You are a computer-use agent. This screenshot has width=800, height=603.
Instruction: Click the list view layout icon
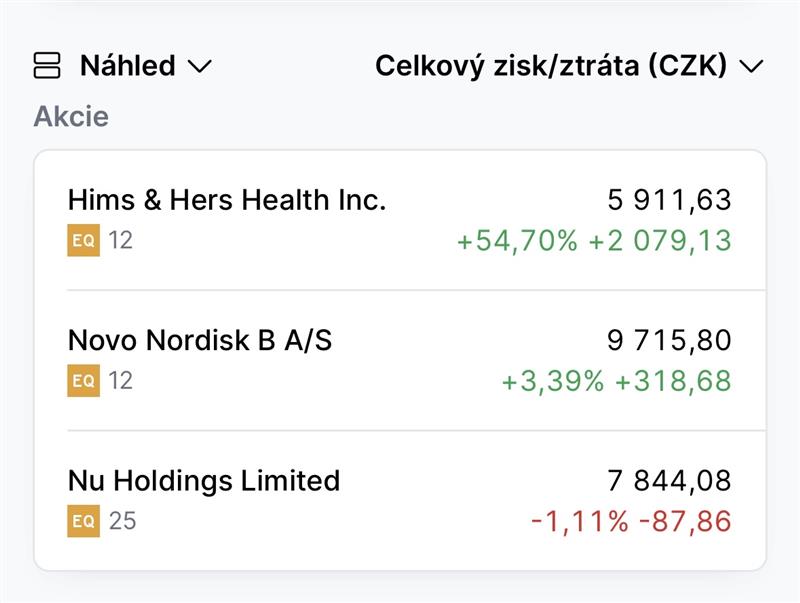pos(48,66)
